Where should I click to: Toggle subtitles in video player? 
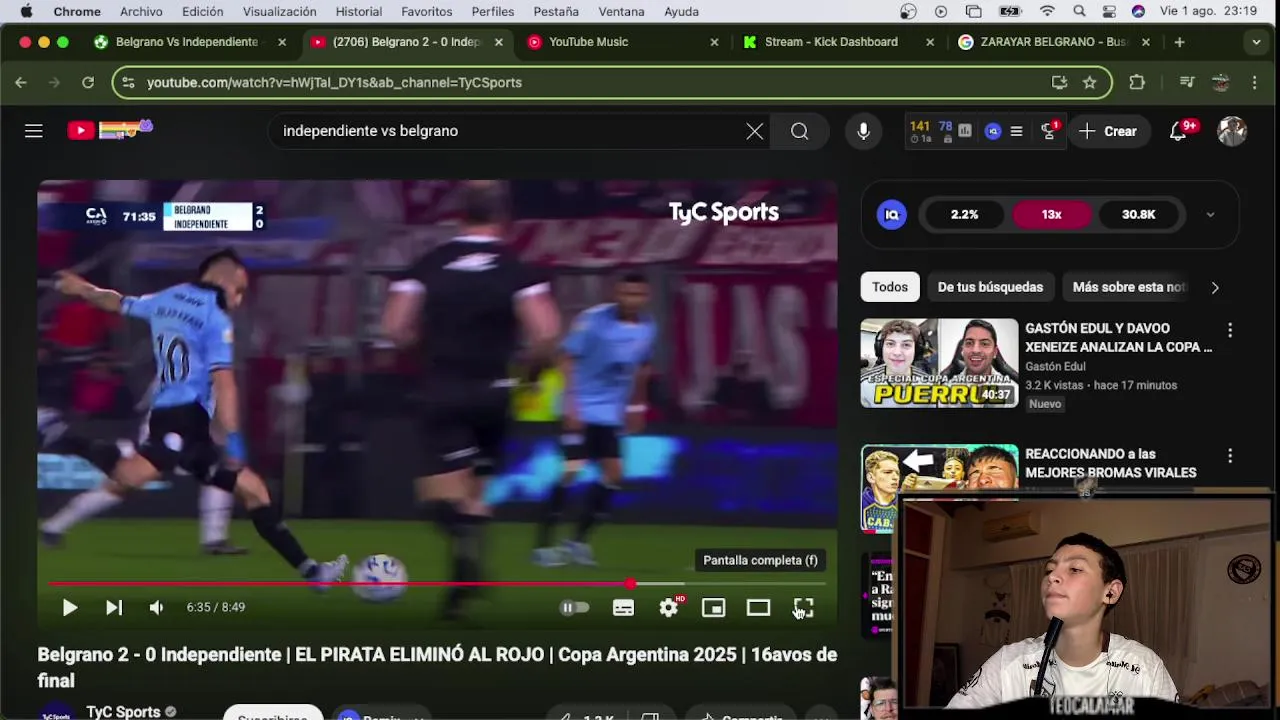point(623,608)
